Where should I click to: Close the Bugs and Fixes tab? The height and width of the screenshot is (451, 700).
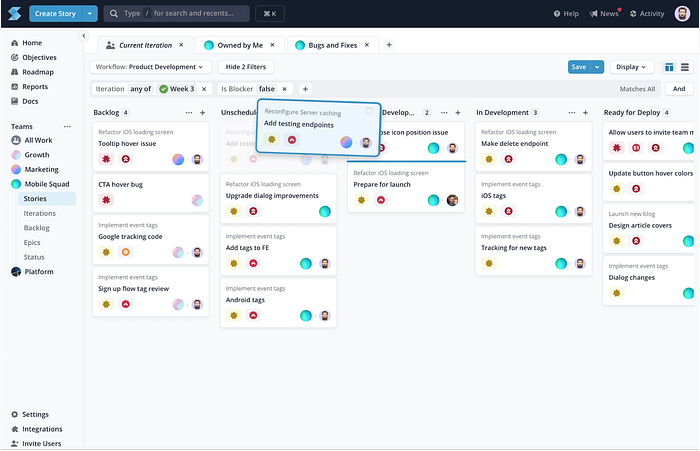(x=367, y=45)
